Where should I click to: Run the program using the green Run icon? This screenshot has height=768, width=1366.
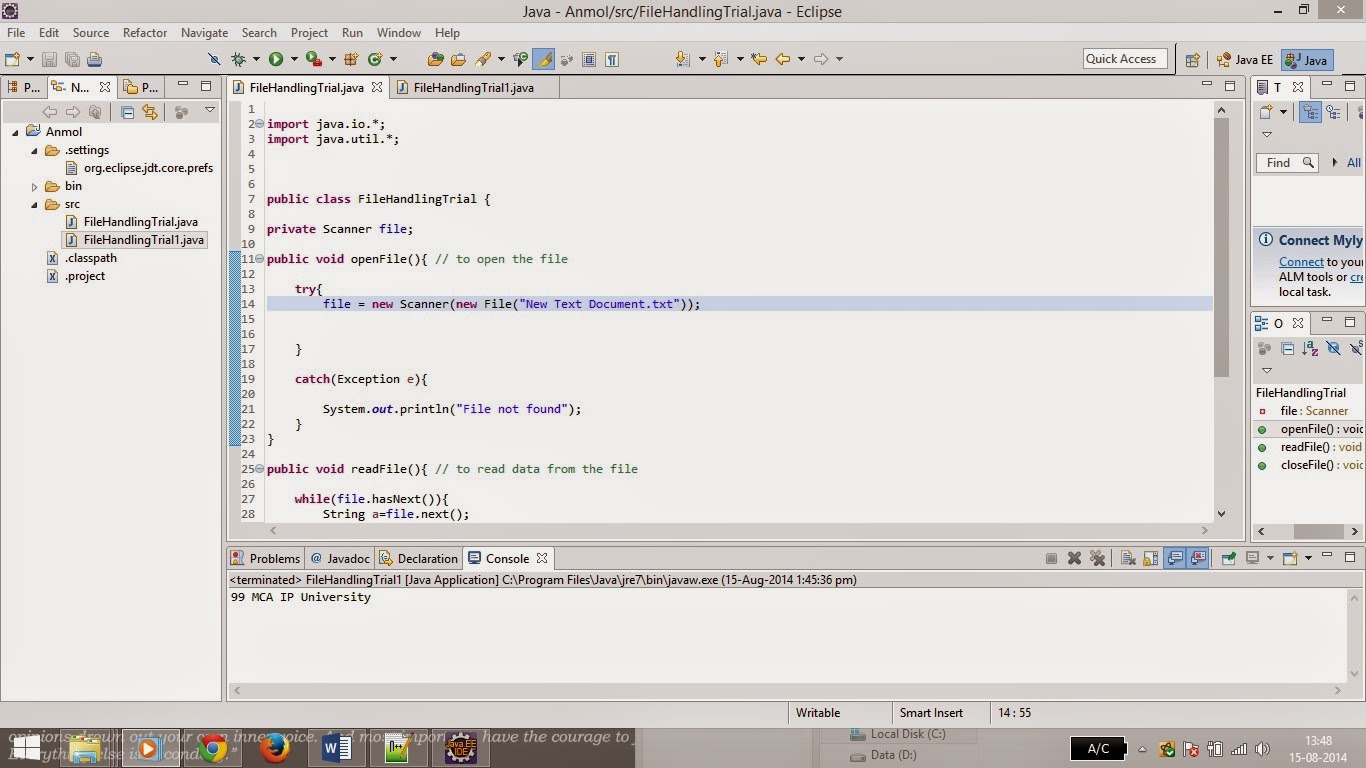[x=275, y=59]
